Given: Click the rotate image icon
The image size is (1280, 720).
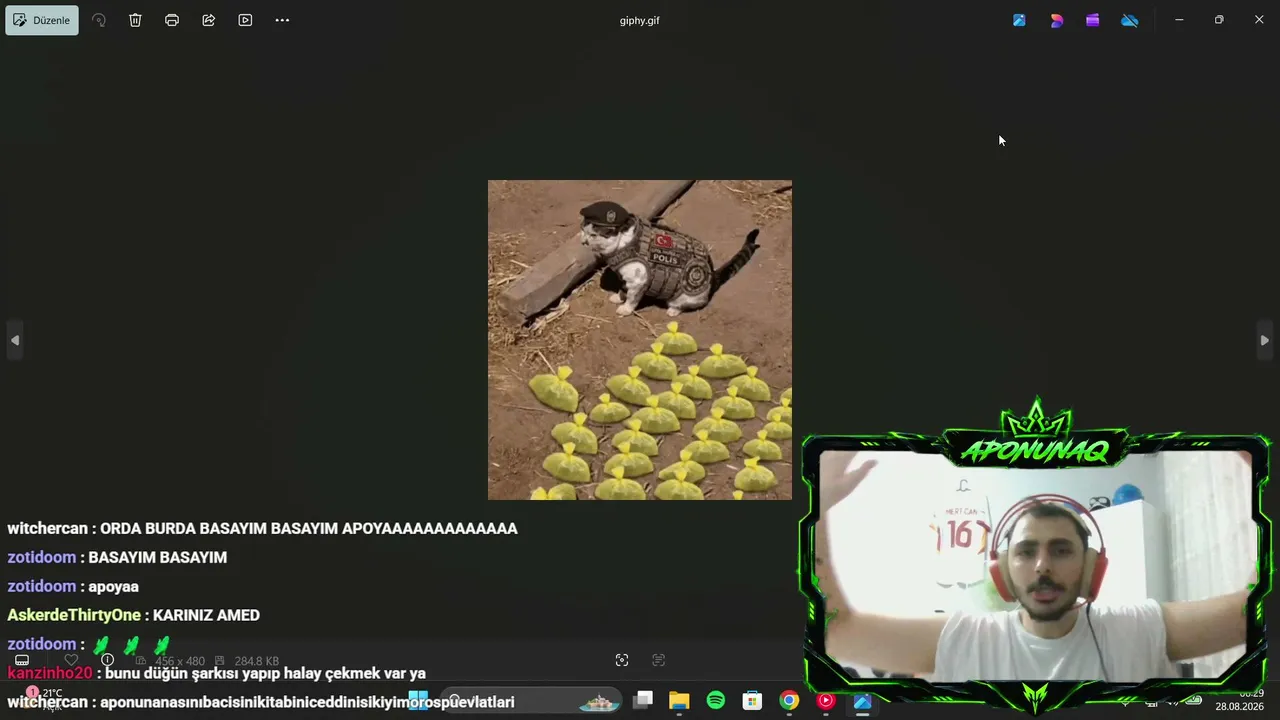Looking at the screenshot, I should click(98, 20).
